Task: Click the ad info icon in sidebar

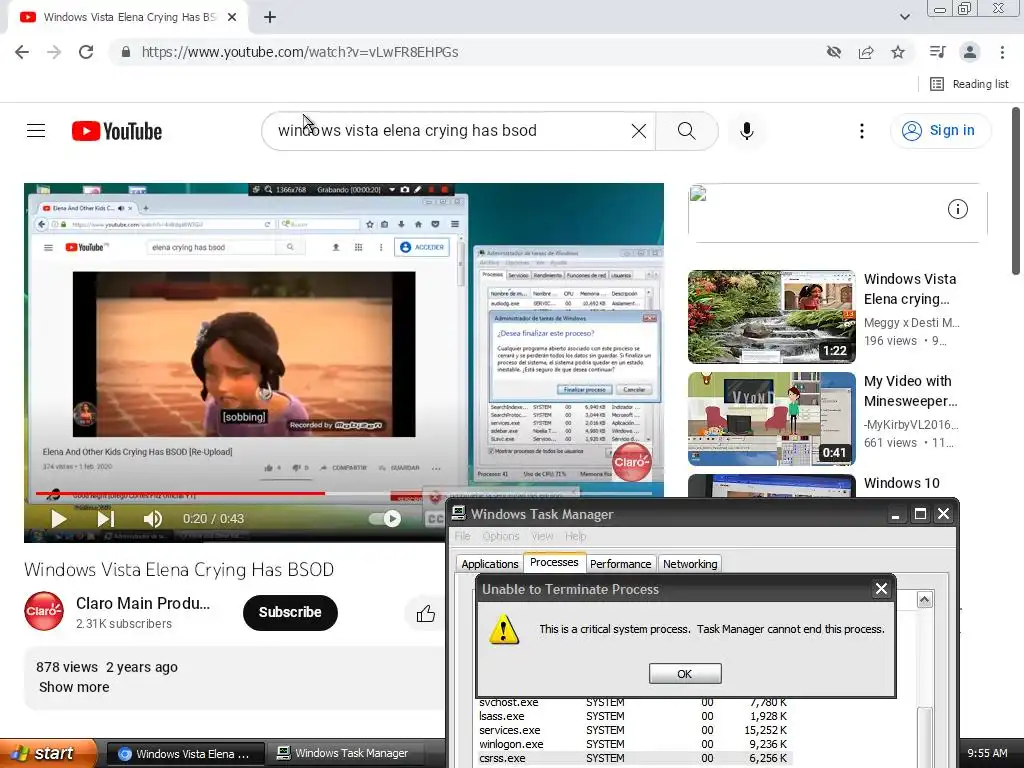Action: coord(957,209)
